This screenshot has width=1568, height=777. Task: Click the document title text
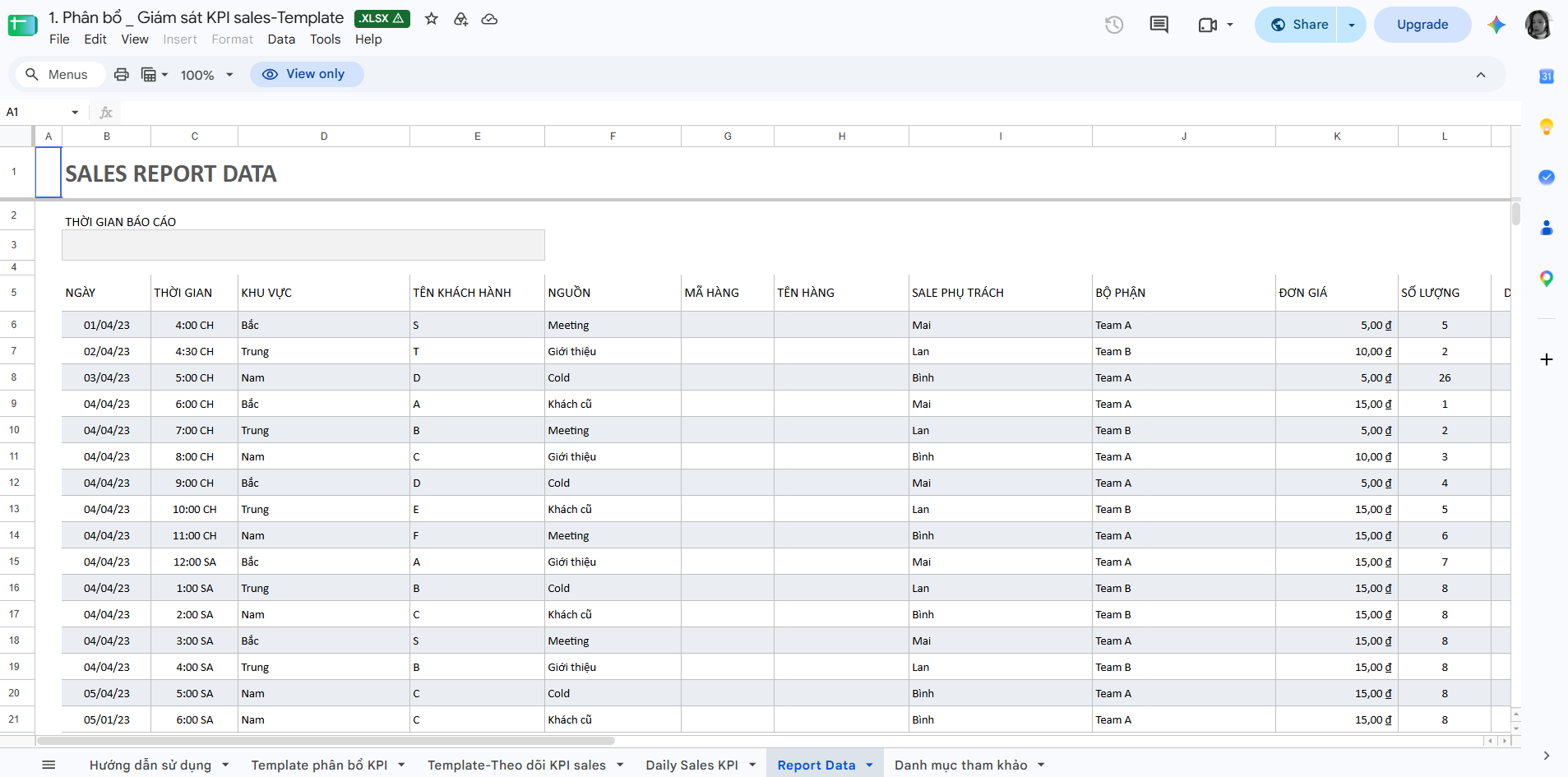click(196, 17)
